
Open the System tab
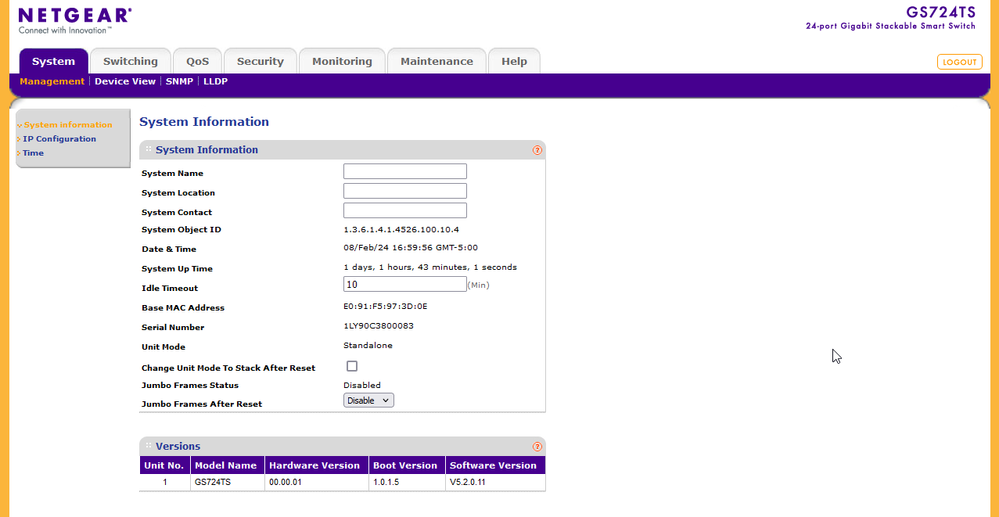[x=54, y=61]
